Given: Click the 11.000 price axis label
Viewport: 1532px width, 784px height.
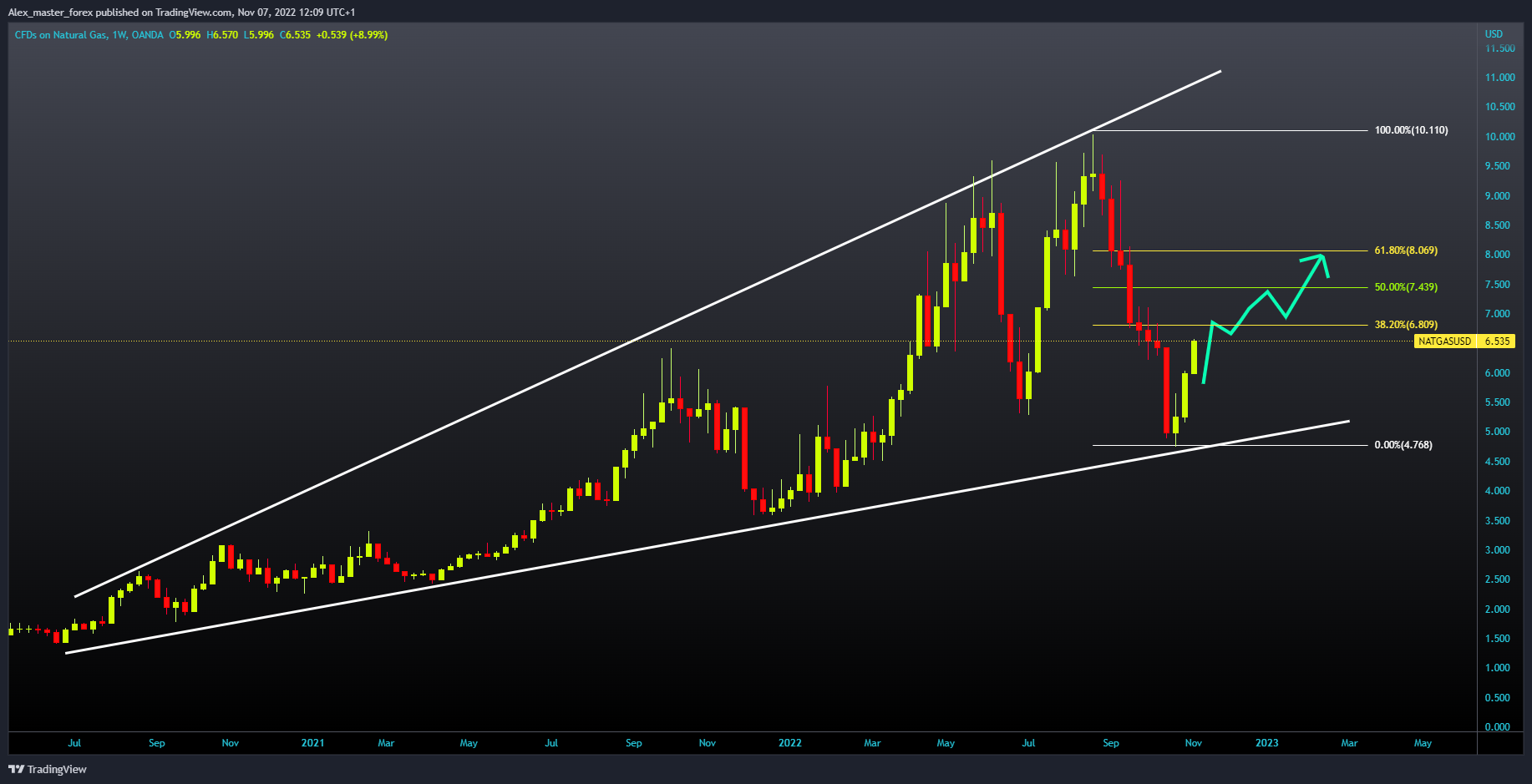Looking at the screenshot, I should 1499,78.
